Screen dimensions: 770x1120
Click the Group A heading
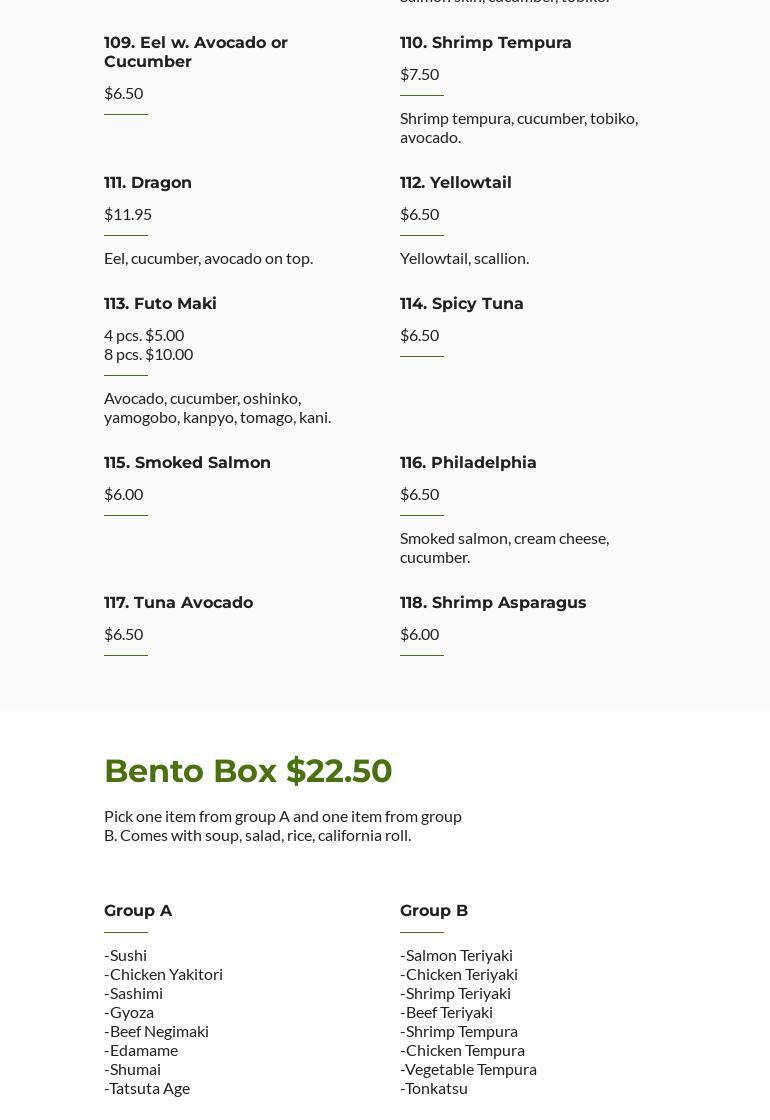coord(138,911)
